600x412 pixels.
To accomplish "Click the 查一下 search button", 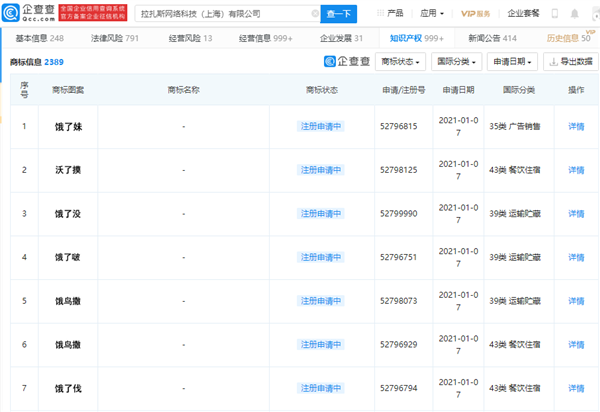I will (x=339, y=14).
